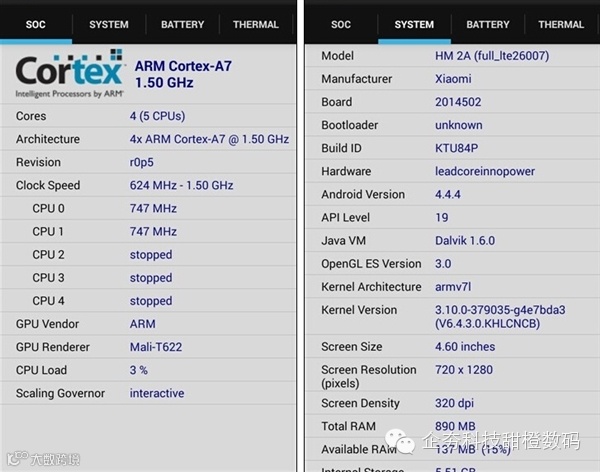Click the CPU 1 row value '747 MHz'
The image size is (600, 472).
tap(153, 231)
